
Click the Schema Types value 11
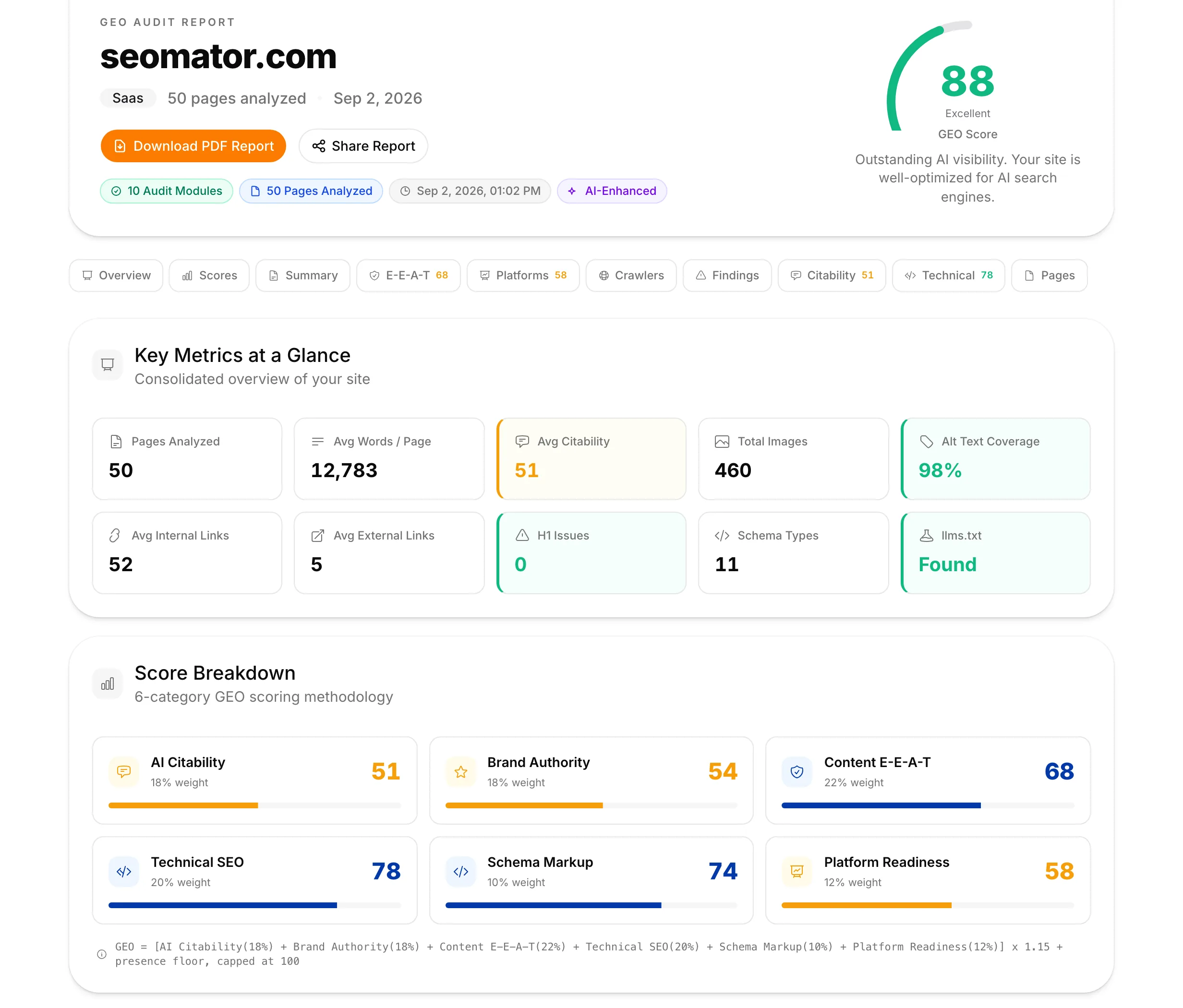pyautogui.click(x=727, y=564)
